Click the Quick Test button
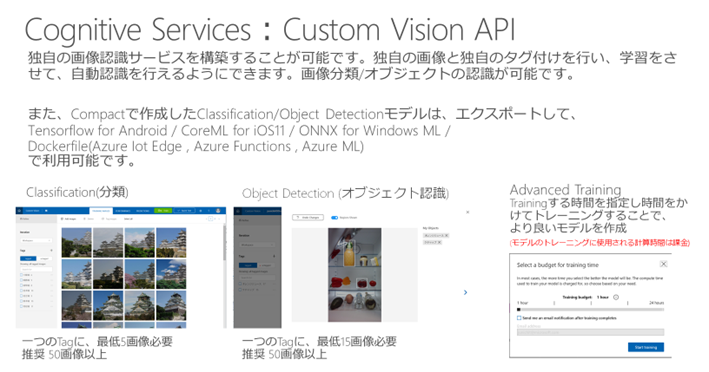 click(x=184, y=211)
